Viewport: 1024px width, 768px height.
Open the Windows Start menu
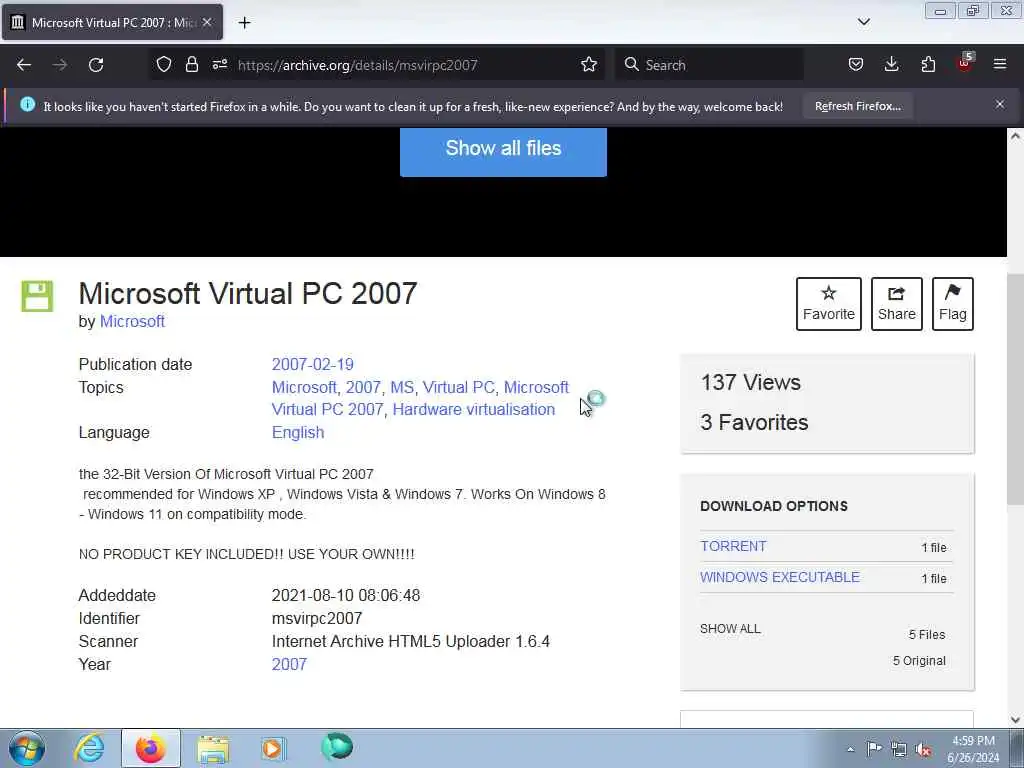pyautogui.click(x=27, y=748)
